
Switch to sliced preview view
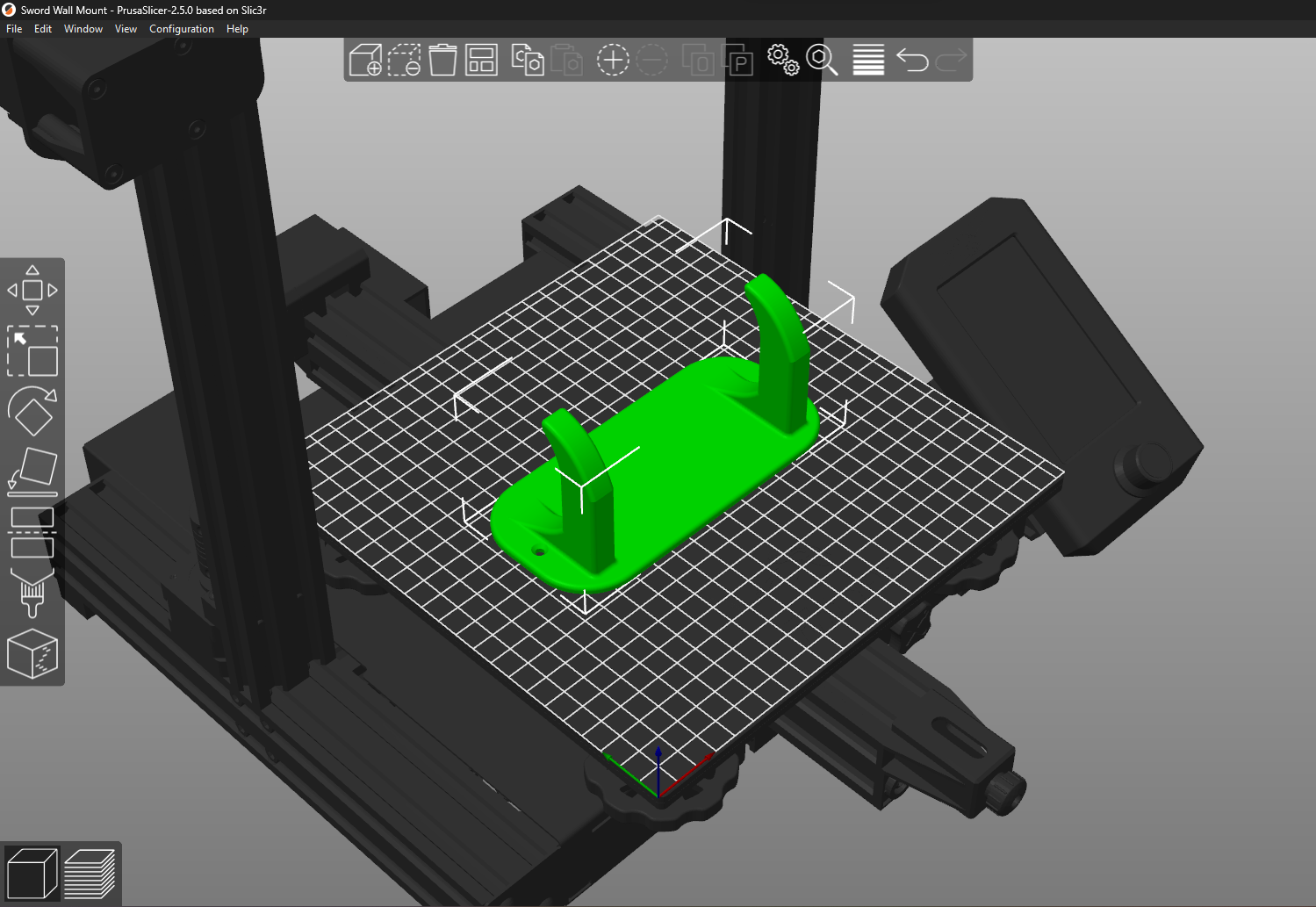(90, 875)
